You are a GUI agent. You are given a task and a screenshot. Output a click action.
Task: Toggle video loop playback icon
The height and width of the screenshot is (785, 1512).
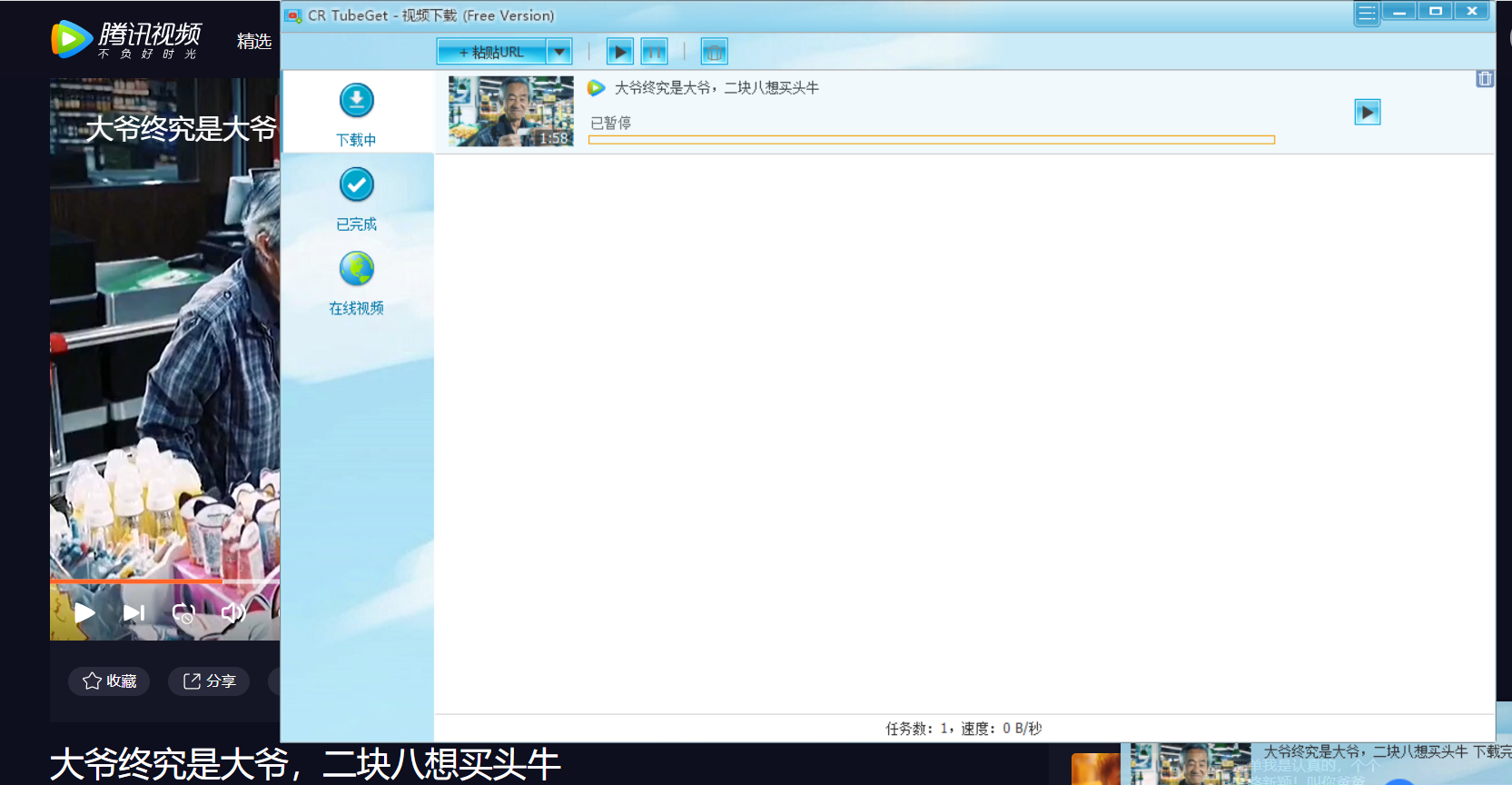[x=183, y=613]
